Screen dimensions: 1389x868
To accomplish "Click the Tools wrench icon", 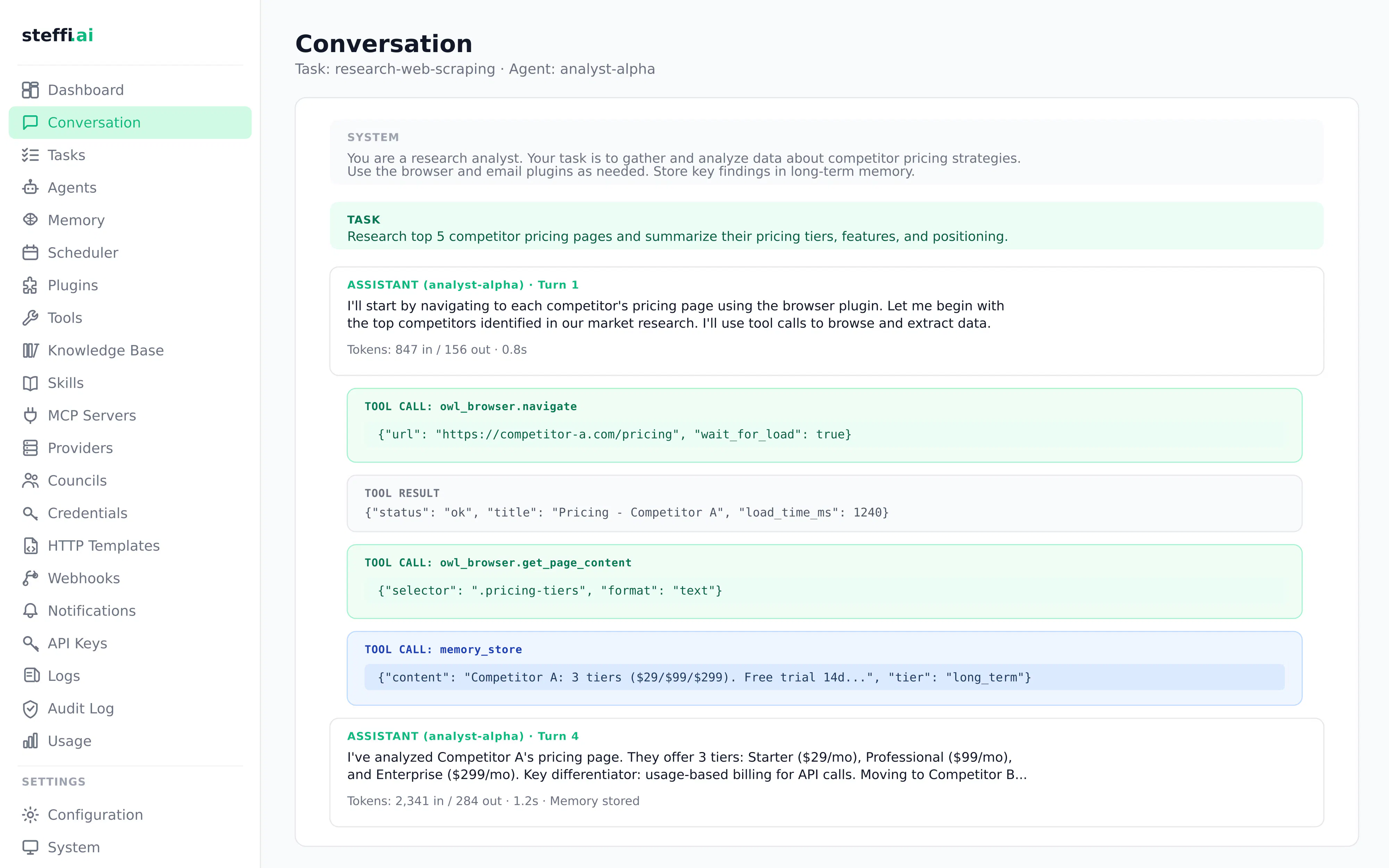I will (31, 318).
